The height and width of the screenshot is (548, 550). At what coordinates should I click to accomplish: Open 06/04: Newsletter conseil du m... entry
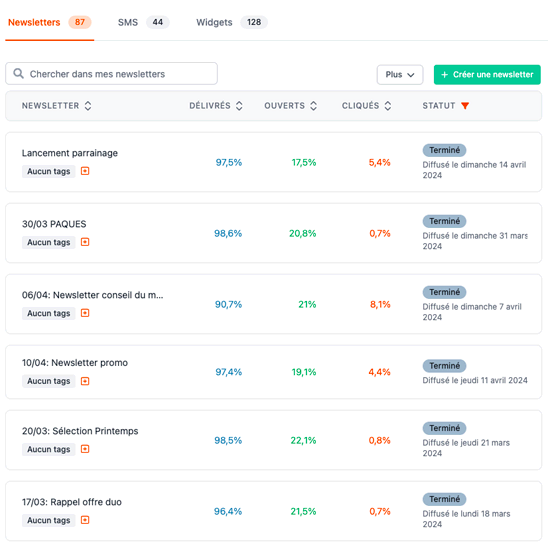click(x=93, y=295)
